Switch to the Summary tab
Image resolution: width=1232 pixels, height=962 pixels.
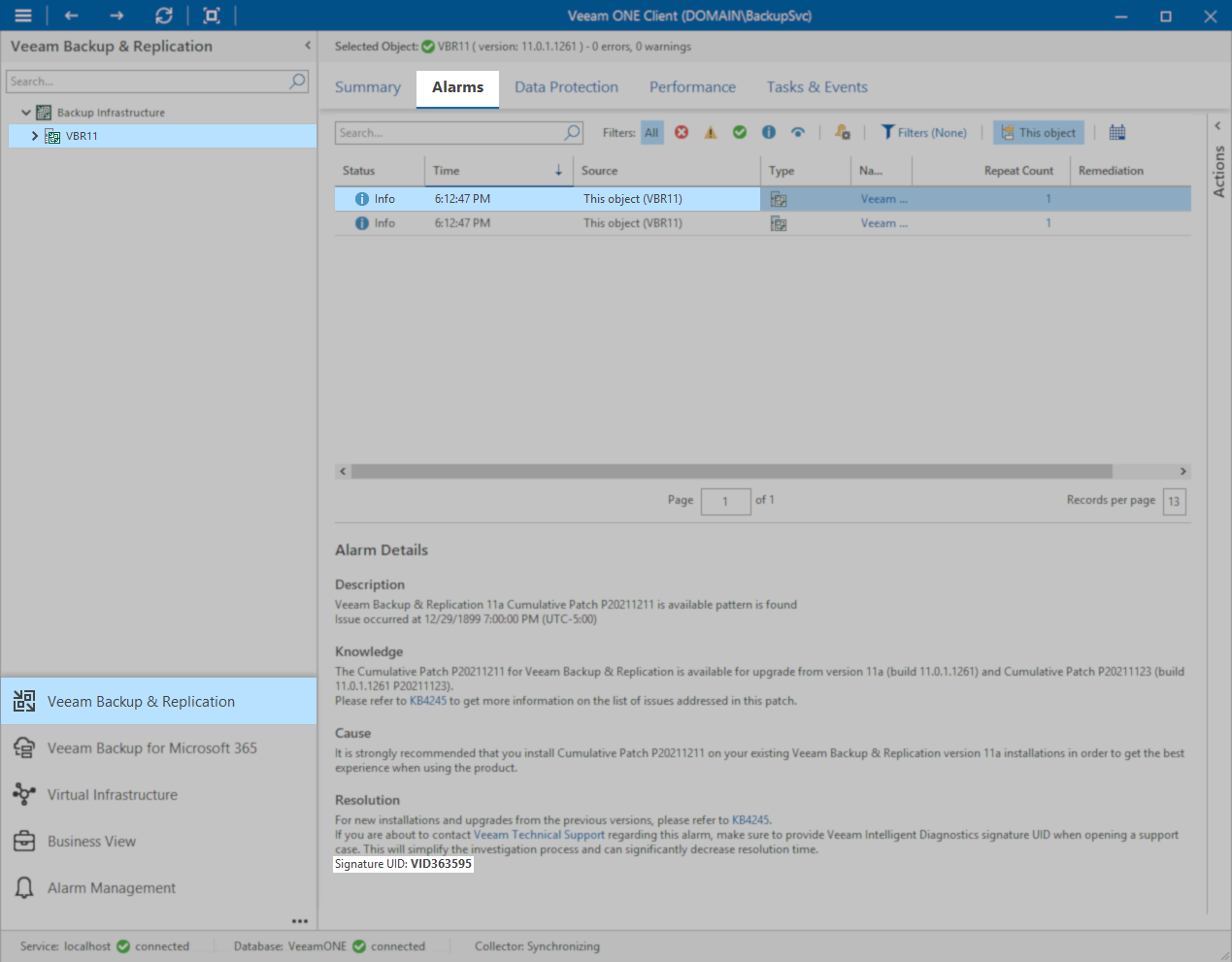(x=368, y=87)
